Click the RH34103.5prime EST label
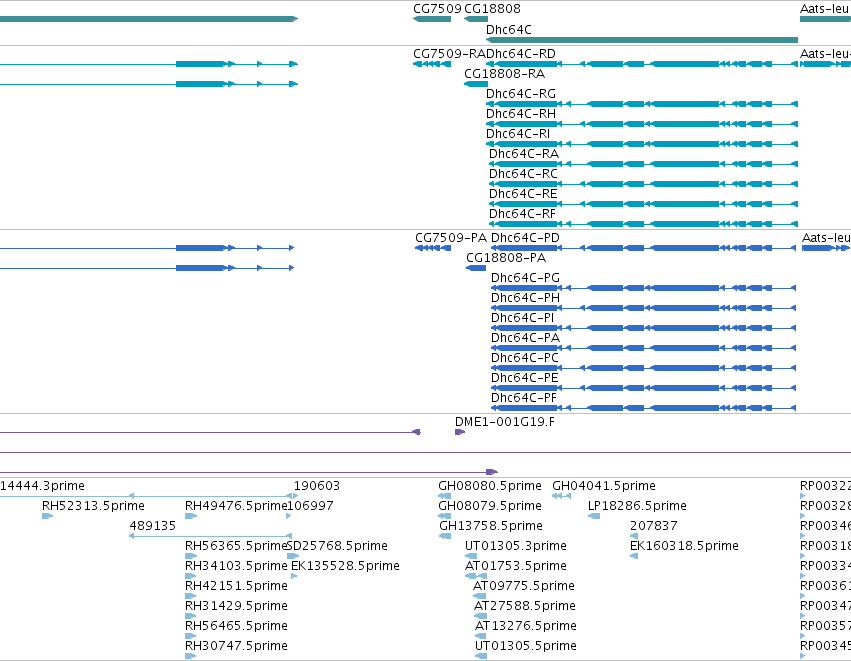The image size is (851, 661). click(236, 566)
